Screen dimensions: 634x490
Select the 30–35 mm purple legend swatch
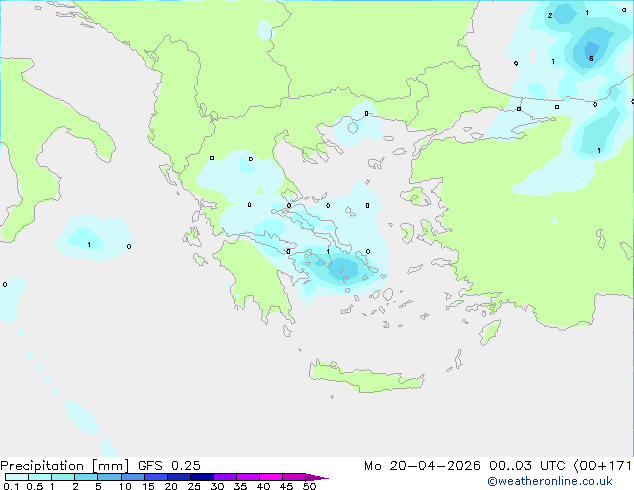(x=225, y=477)
